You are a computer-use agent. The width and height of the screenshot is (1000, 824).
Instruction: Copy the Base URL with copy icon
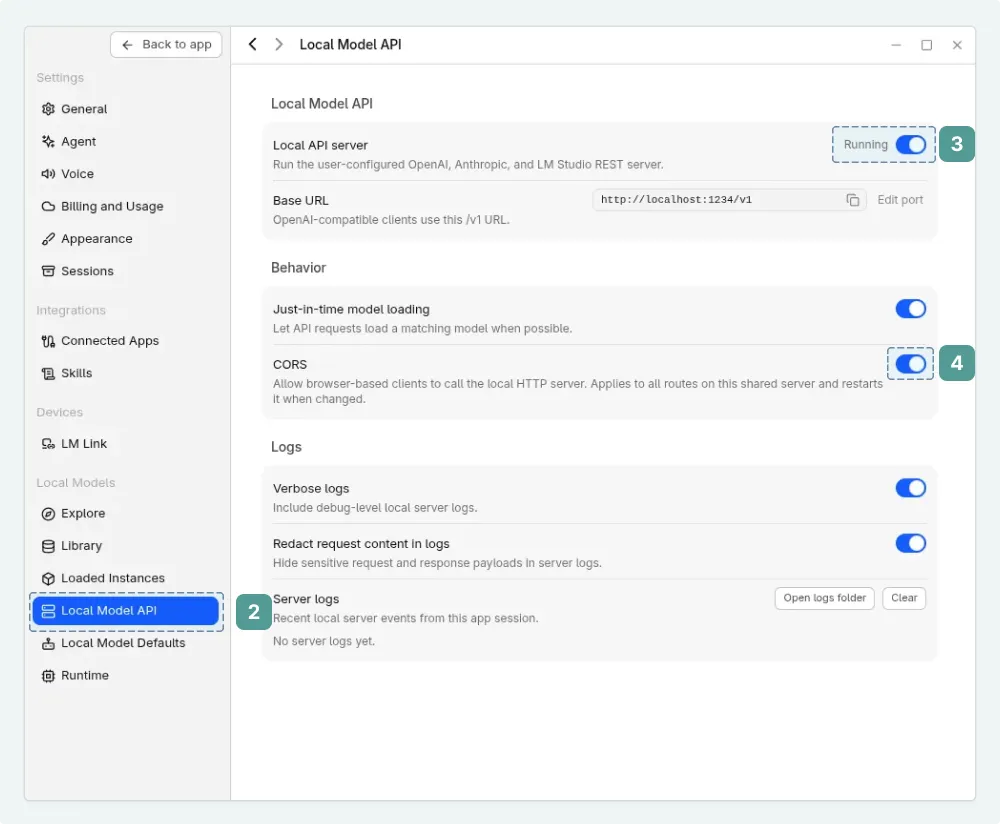coord(853,200)
